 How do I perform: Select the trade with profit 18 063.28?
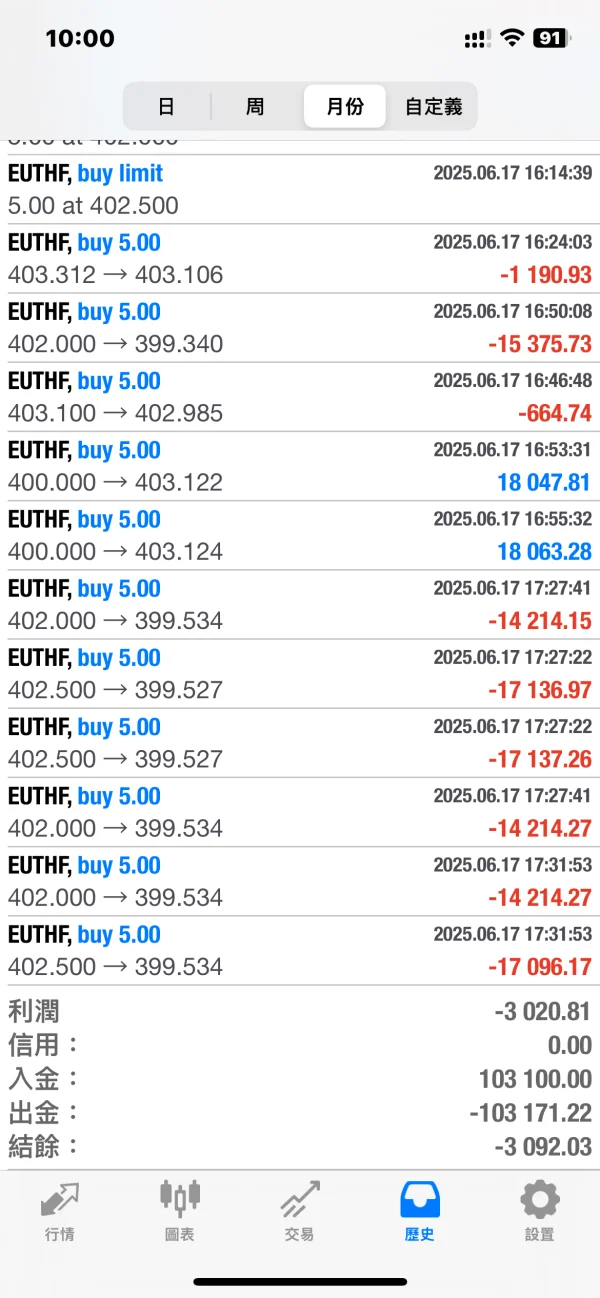[x=300, y=535]
